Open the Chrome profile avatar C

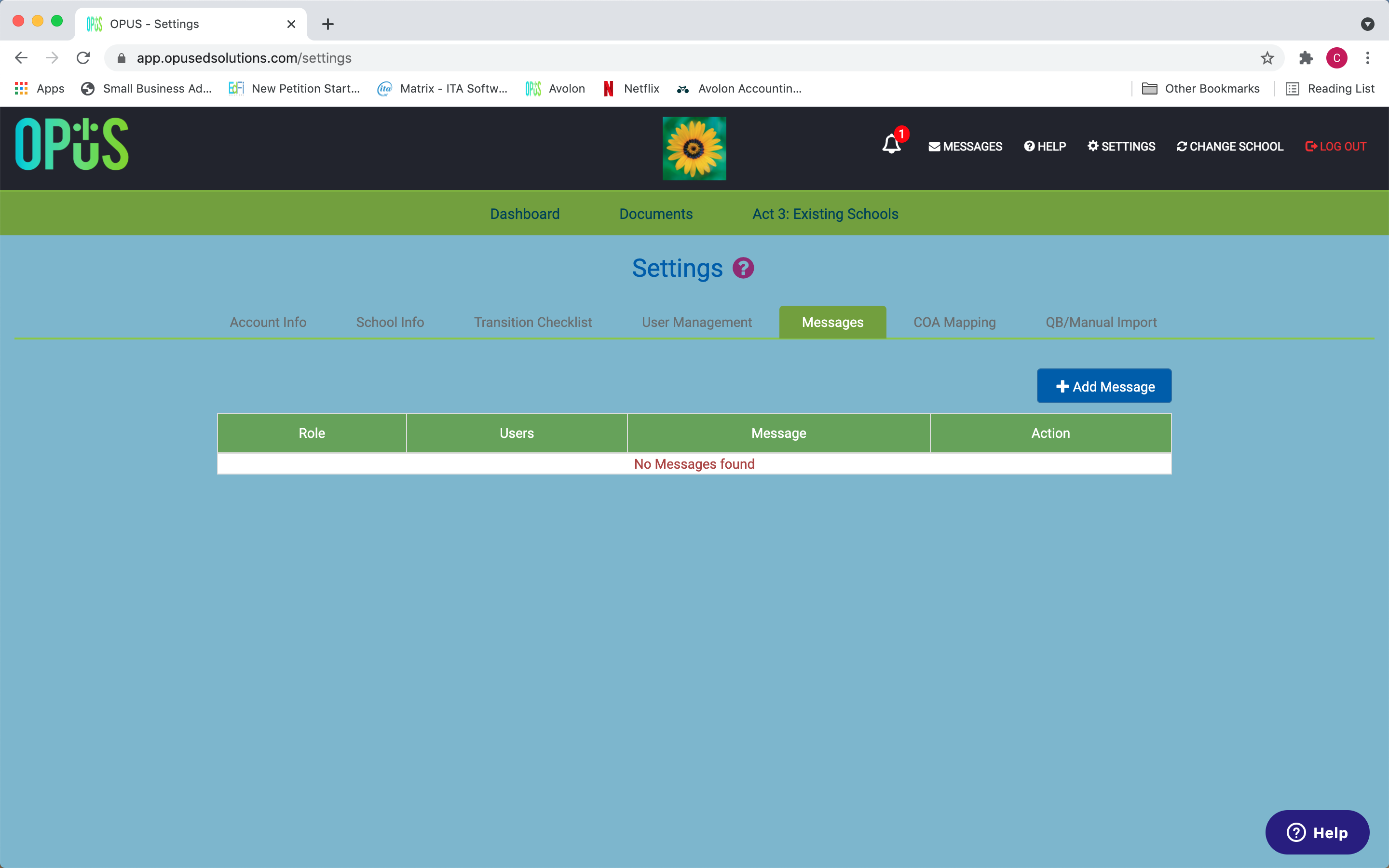[1337, 58]
